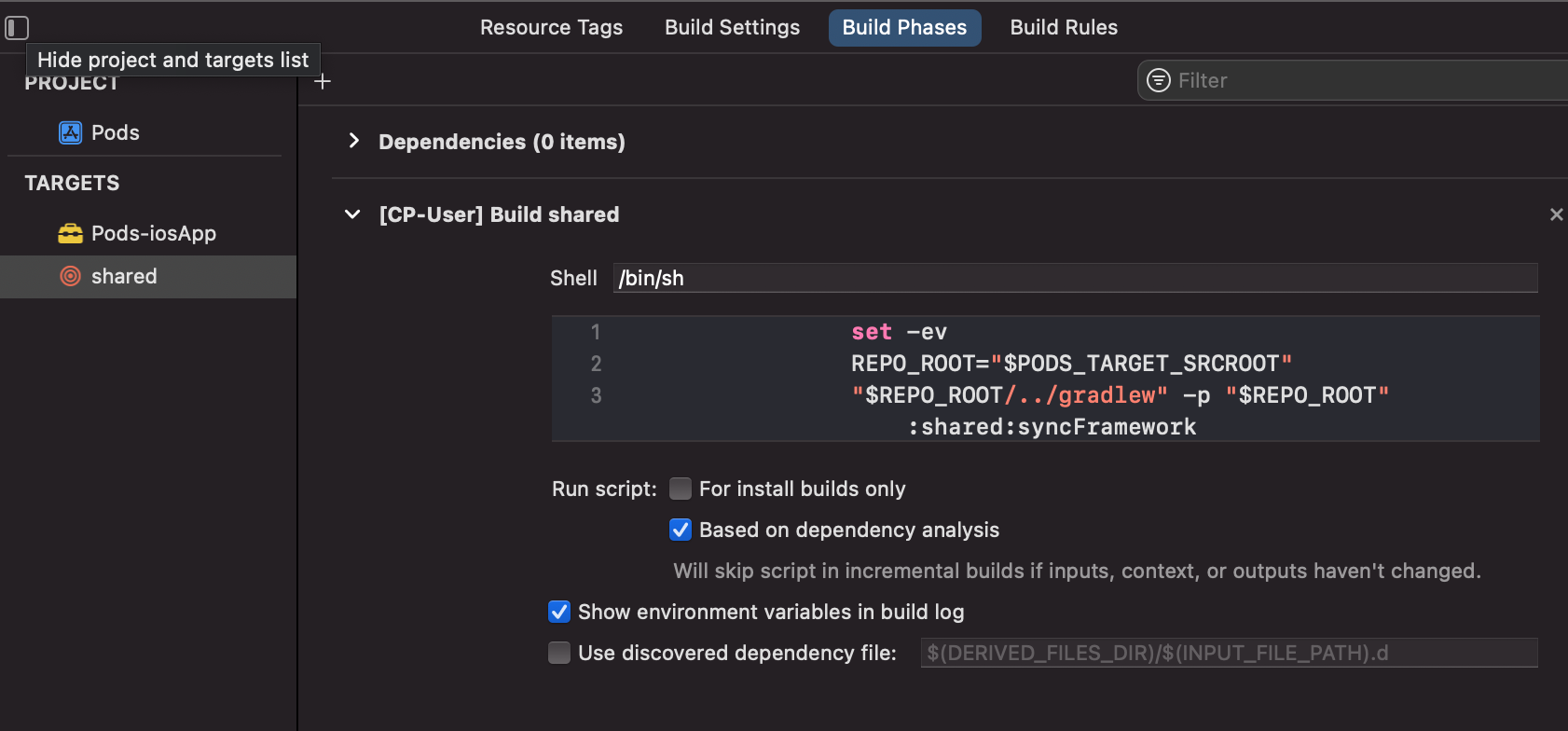Uncheck Based on dependency analysis

[681, 530]
